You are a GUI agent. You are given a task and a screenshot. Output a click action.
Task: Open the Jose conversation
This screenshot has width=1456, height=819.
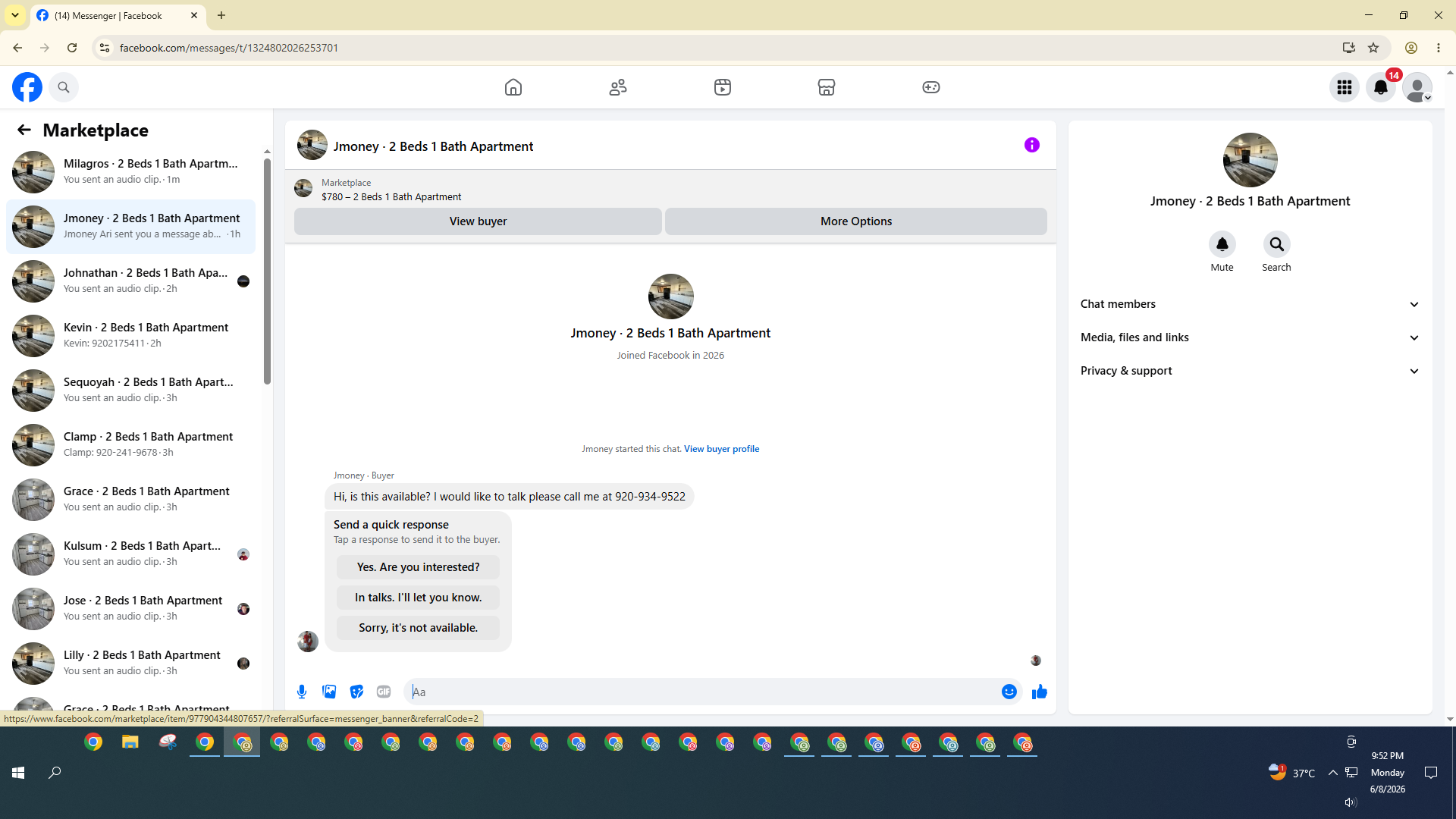pos(130,609)
